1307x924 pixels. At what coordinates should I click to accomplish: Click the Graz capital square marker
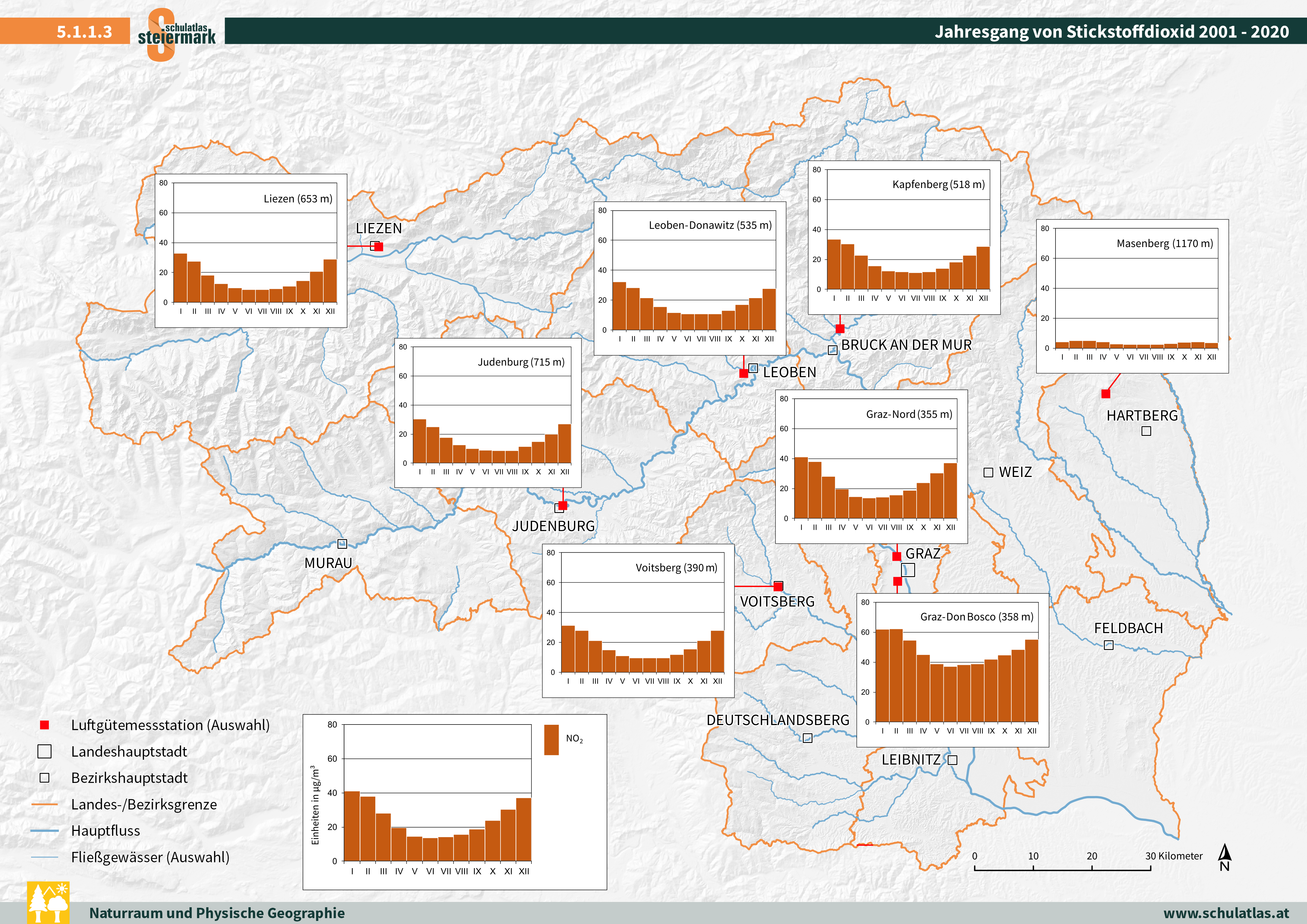click(908, 570)
